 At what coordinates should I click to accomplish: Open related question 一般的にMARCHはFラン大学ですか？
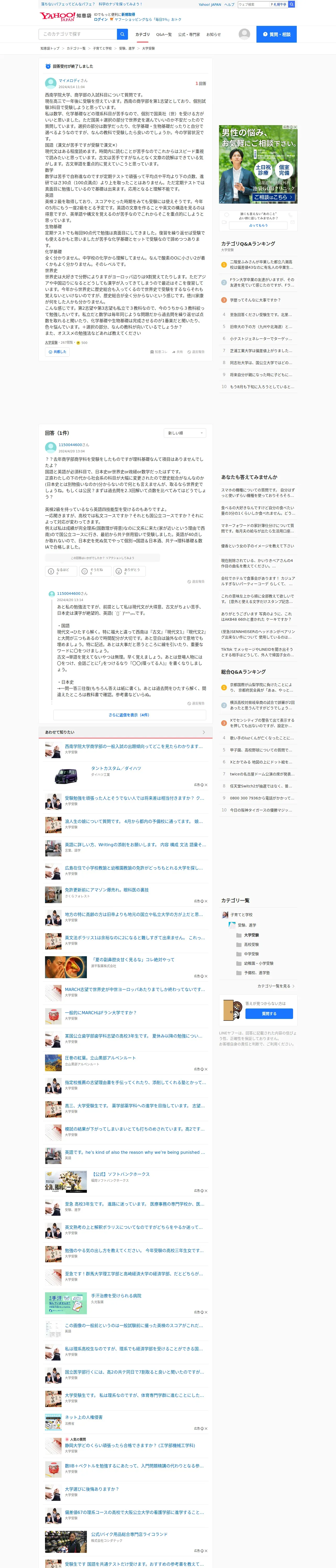101,1013
